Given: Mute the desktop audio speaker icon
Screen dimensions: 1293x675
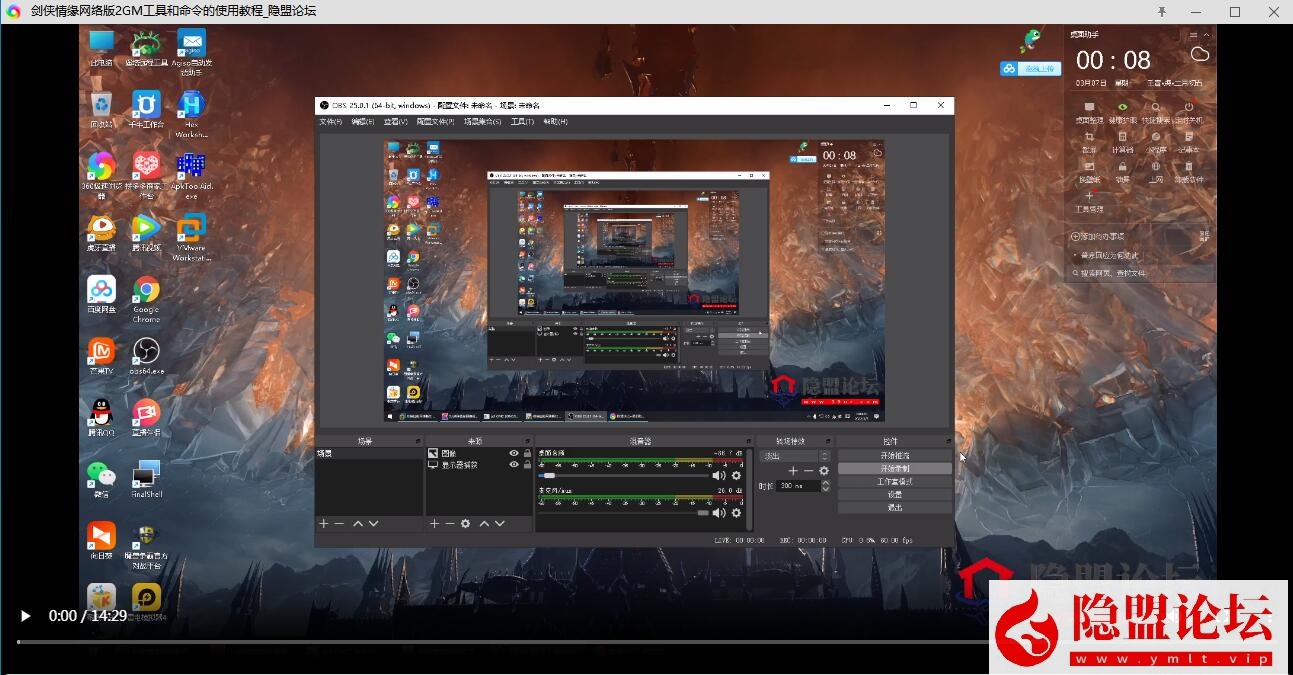Looking at the screenshot, I should point(718,476).
